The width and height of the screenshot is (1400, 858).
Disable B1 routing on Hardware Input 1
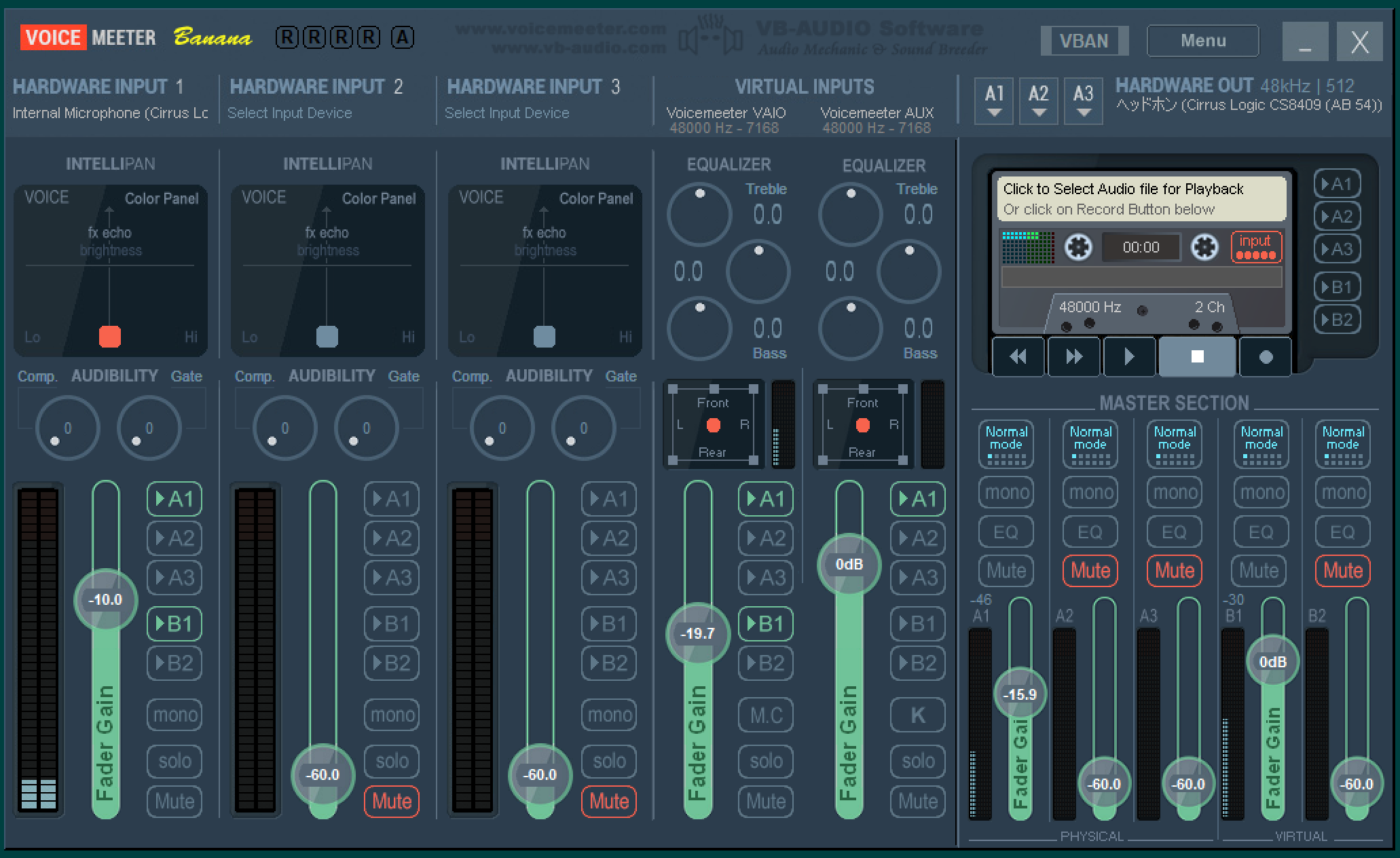pos(174,623)
